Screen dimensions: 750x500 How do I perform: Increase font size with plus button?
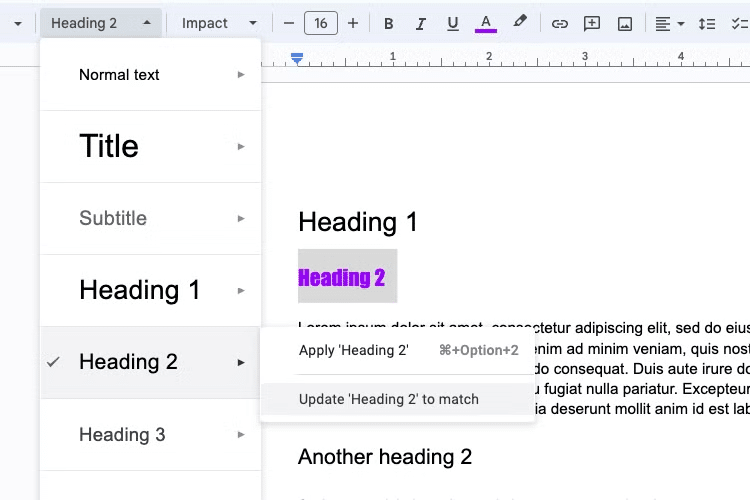353,23
